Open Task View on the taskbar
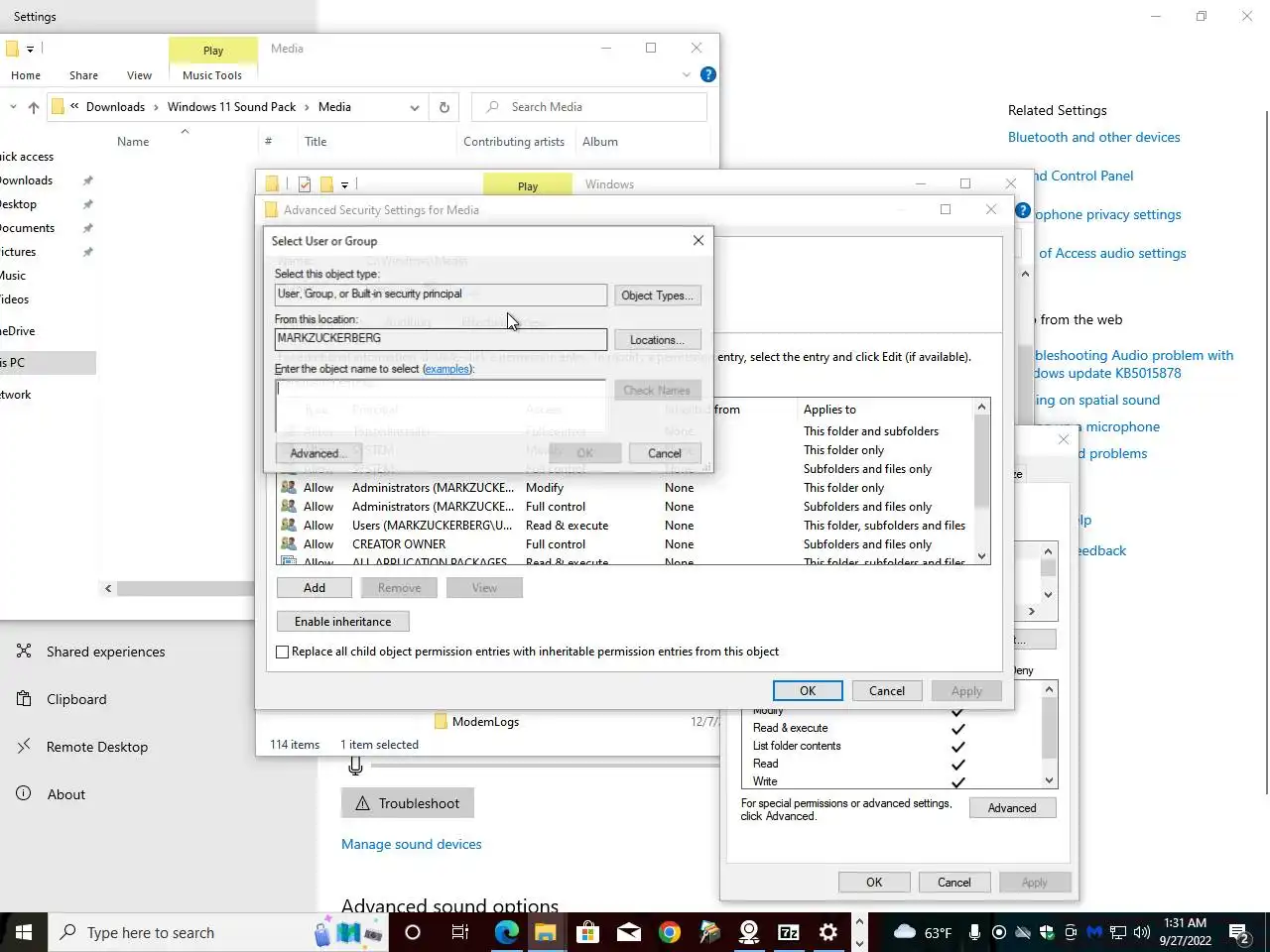 (459, 932)
